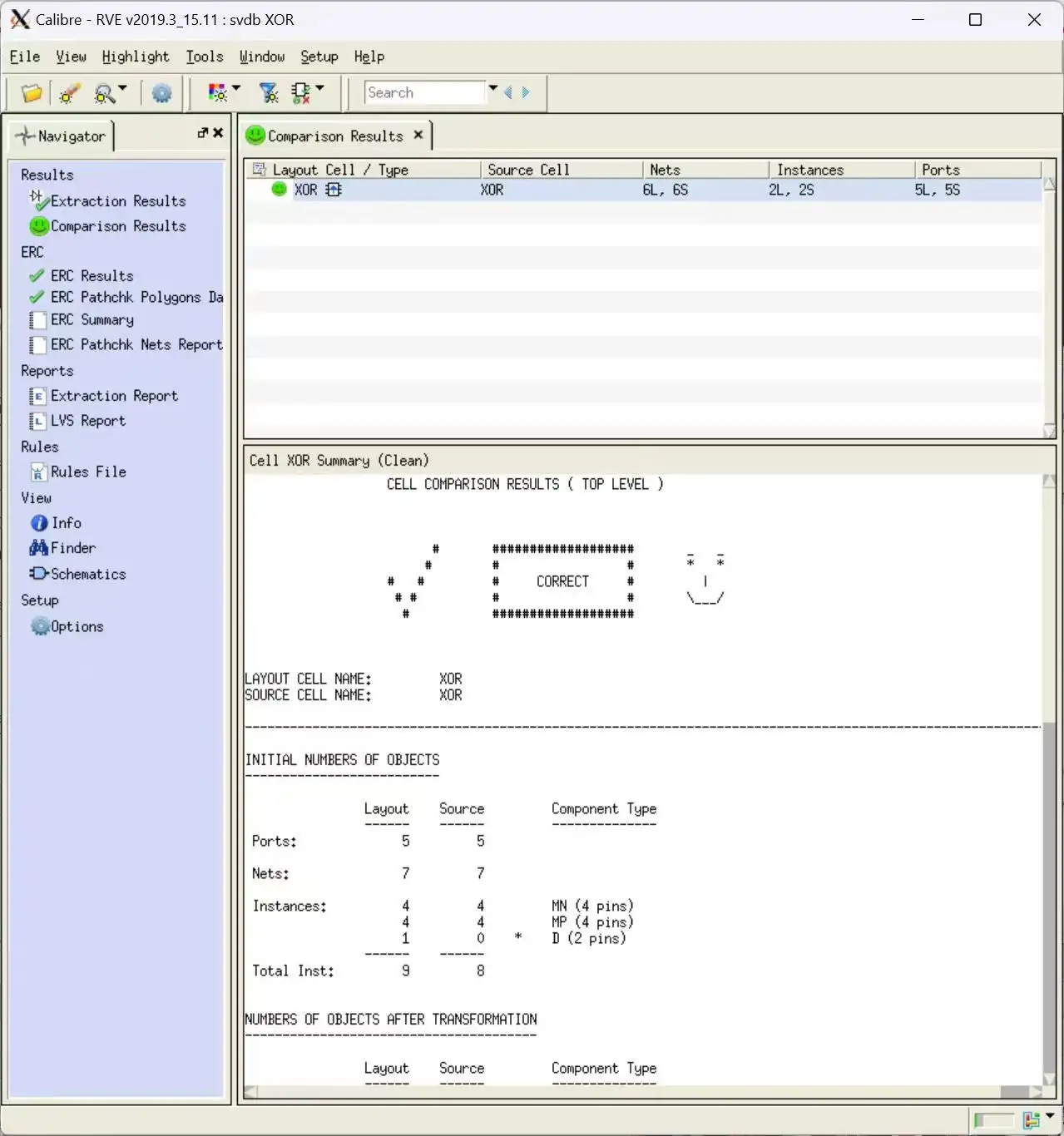
Task: Open the Extraction Report
Action: click(x=115, y=396)
